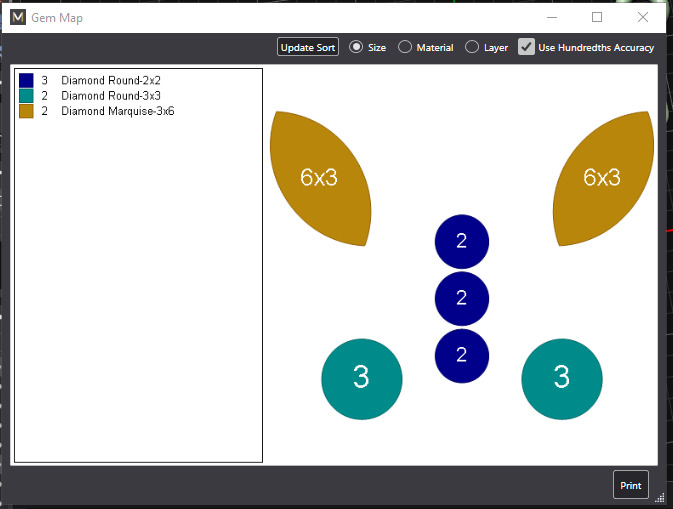673x509 pixels.
Task: Click the bottom blue round gem labeled 2
Action: [461, 355]
